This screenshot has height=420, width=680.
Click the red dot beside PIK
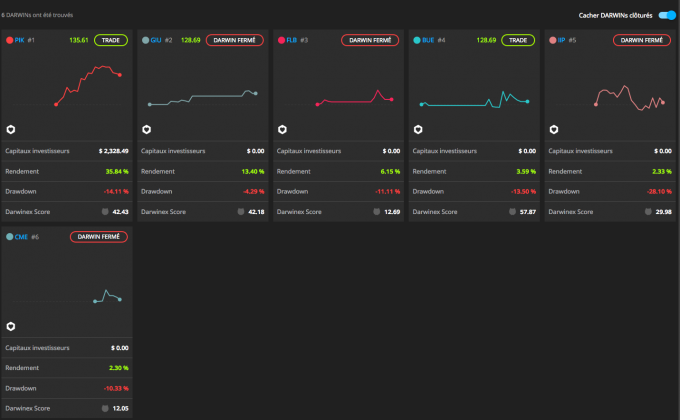(10, 40)
